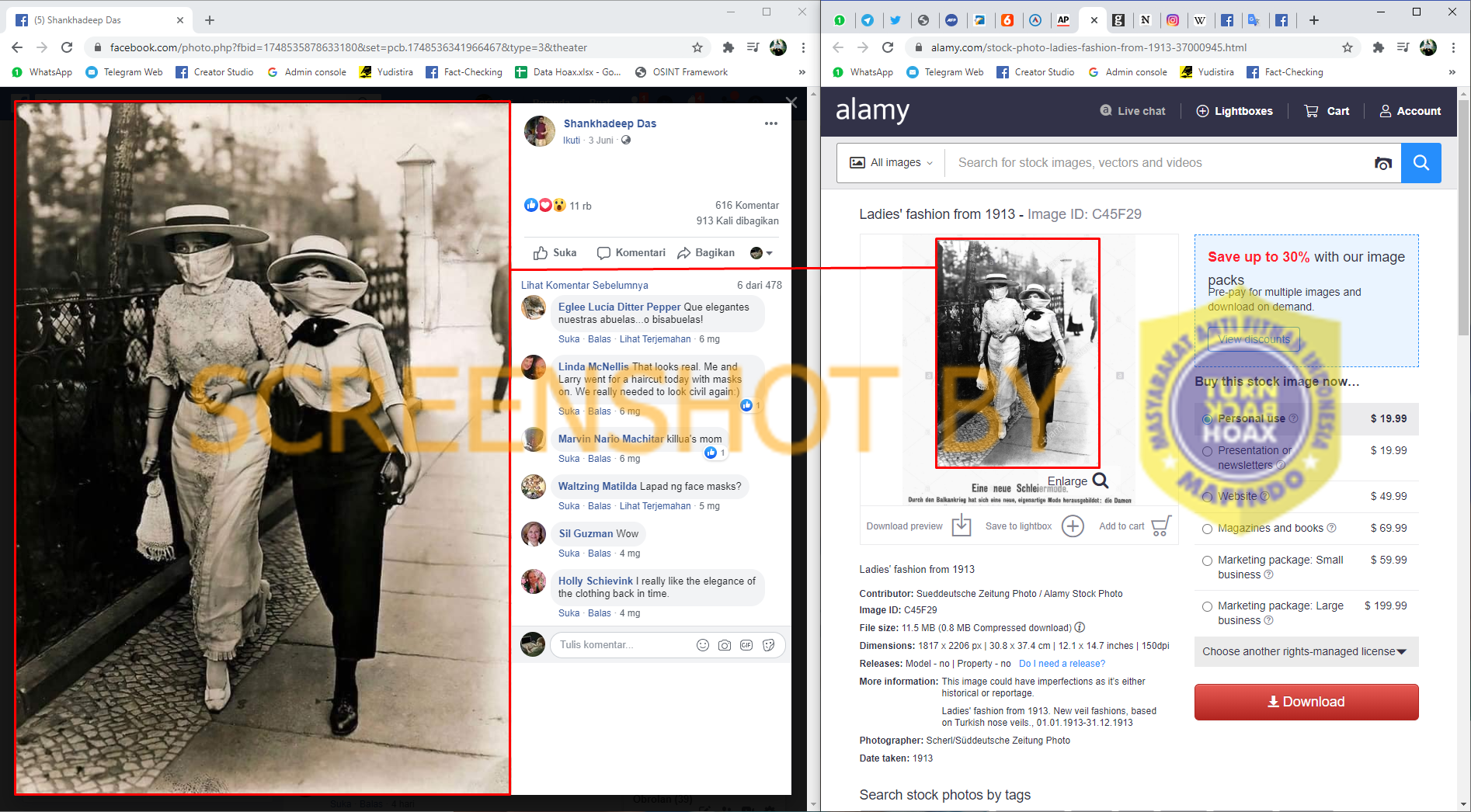Open the three-dot post options menu
Screen dimensions: 1471x812
770,123
